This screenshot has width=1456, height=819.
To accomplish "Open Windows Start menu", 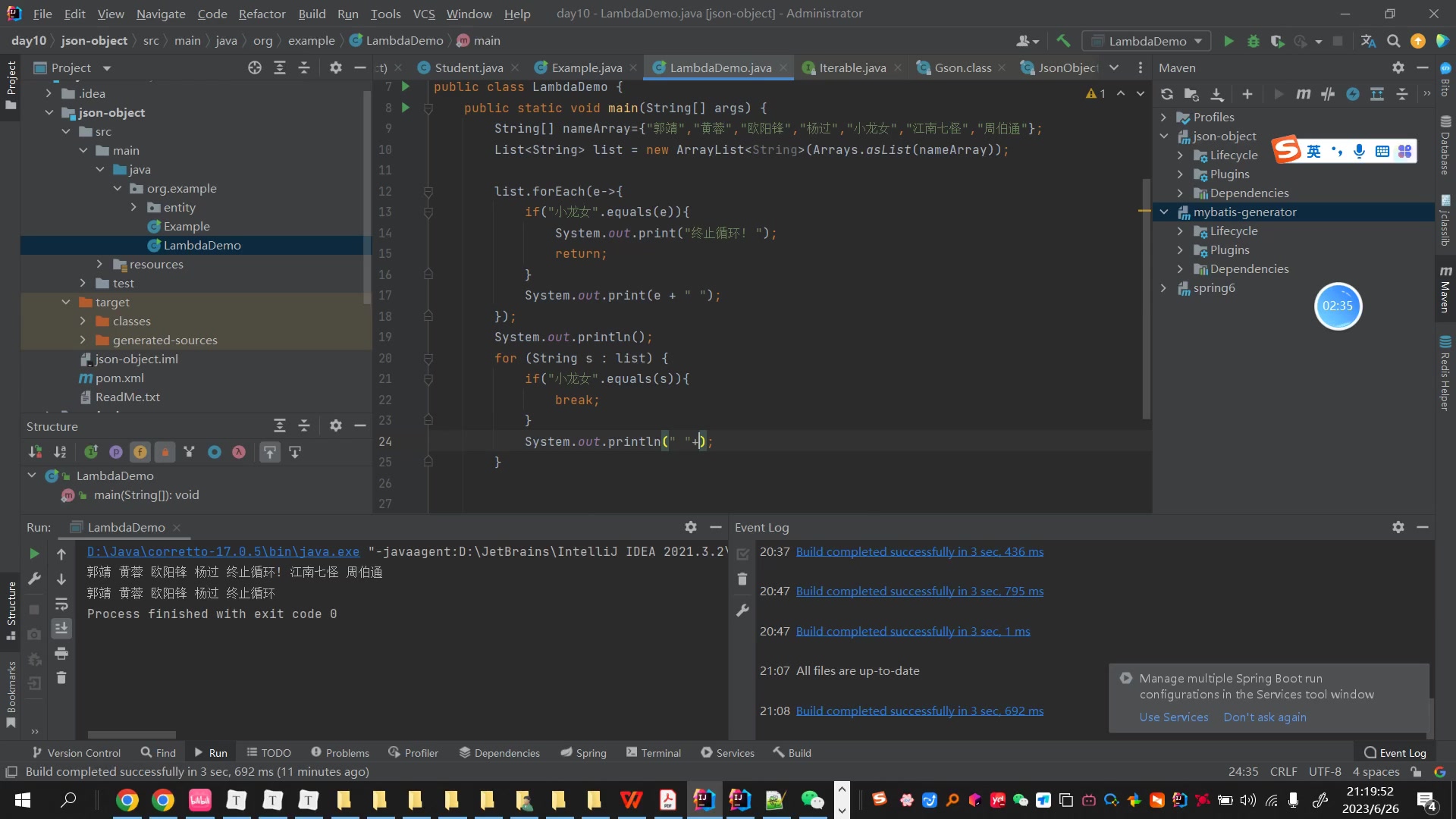I will (22, 800).
